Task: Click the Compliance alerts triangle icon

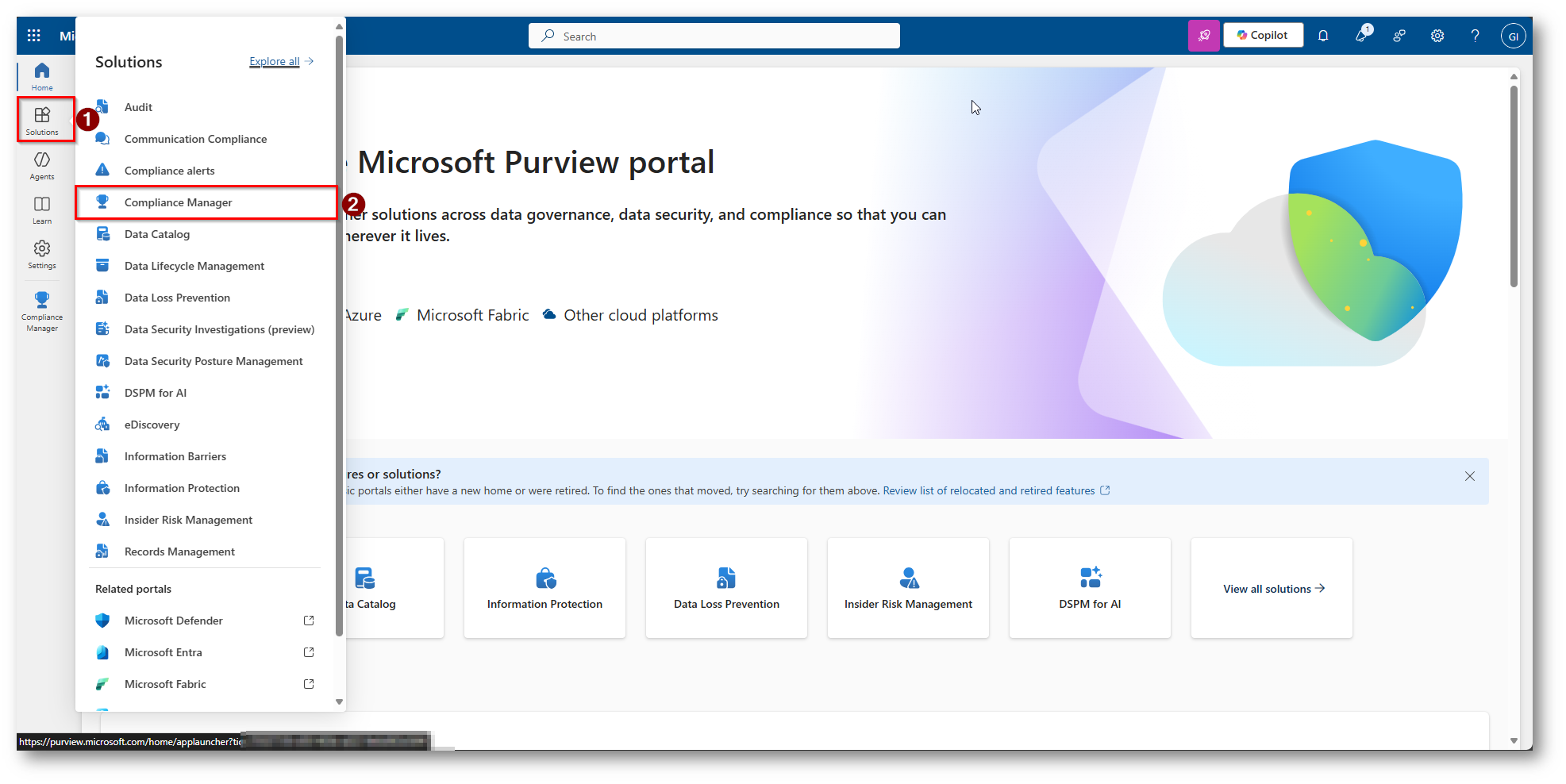Action: click(x=102, y=170)
